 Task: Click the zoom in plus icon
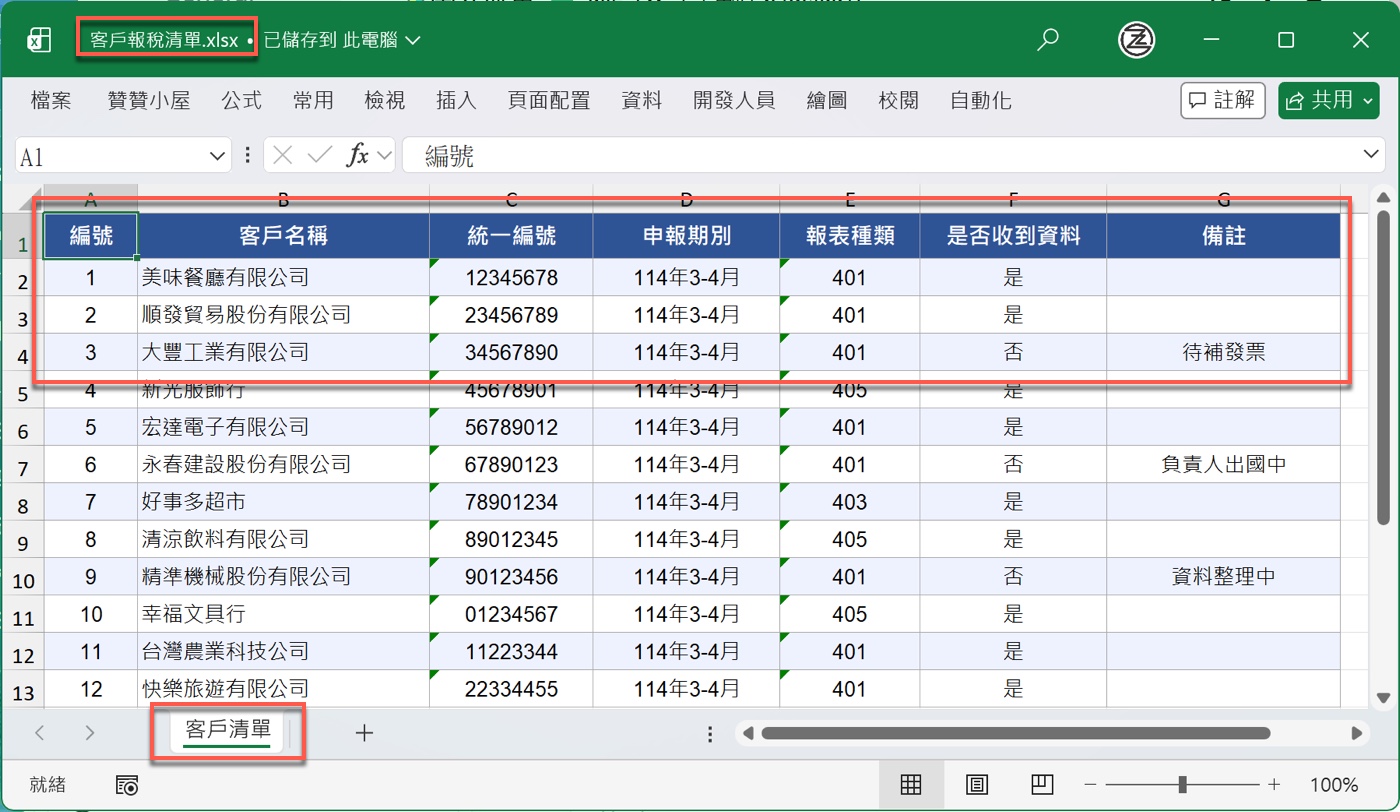(1274, 785)
